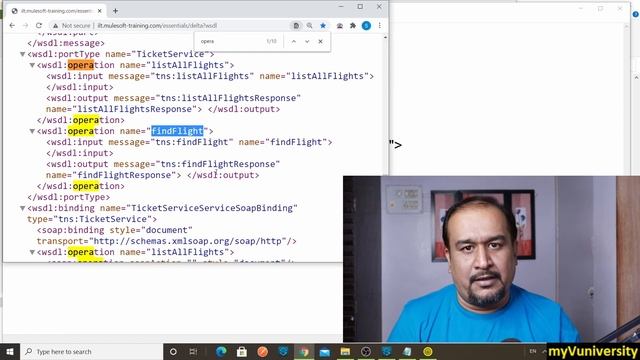Collapse the binding listAllFlights operation node
The width and height of the screenshot is (640, 360).
tap(32, 252)
